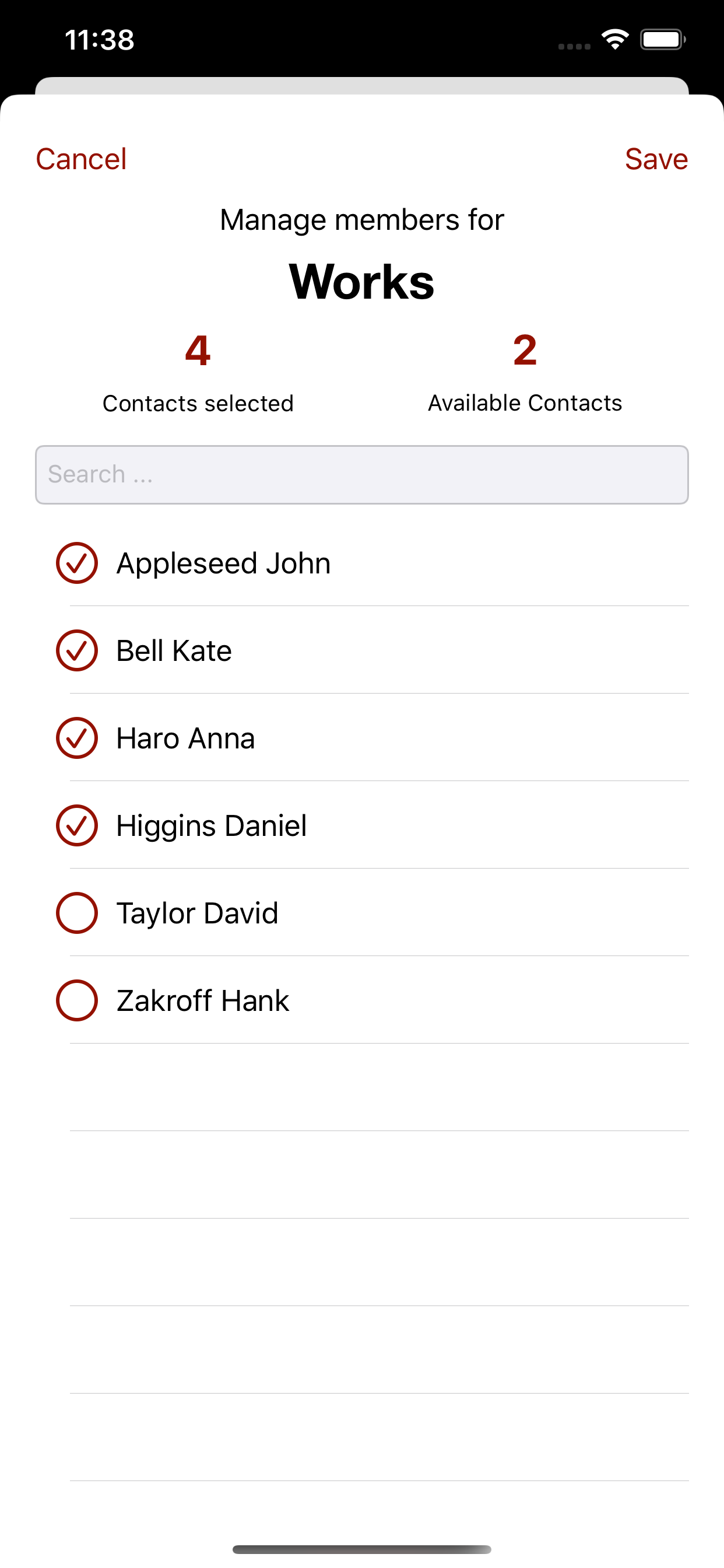Tap the Works group title
Image resolution: width=724 pixels, height=1568 pixels.
[x=362, y=282]
